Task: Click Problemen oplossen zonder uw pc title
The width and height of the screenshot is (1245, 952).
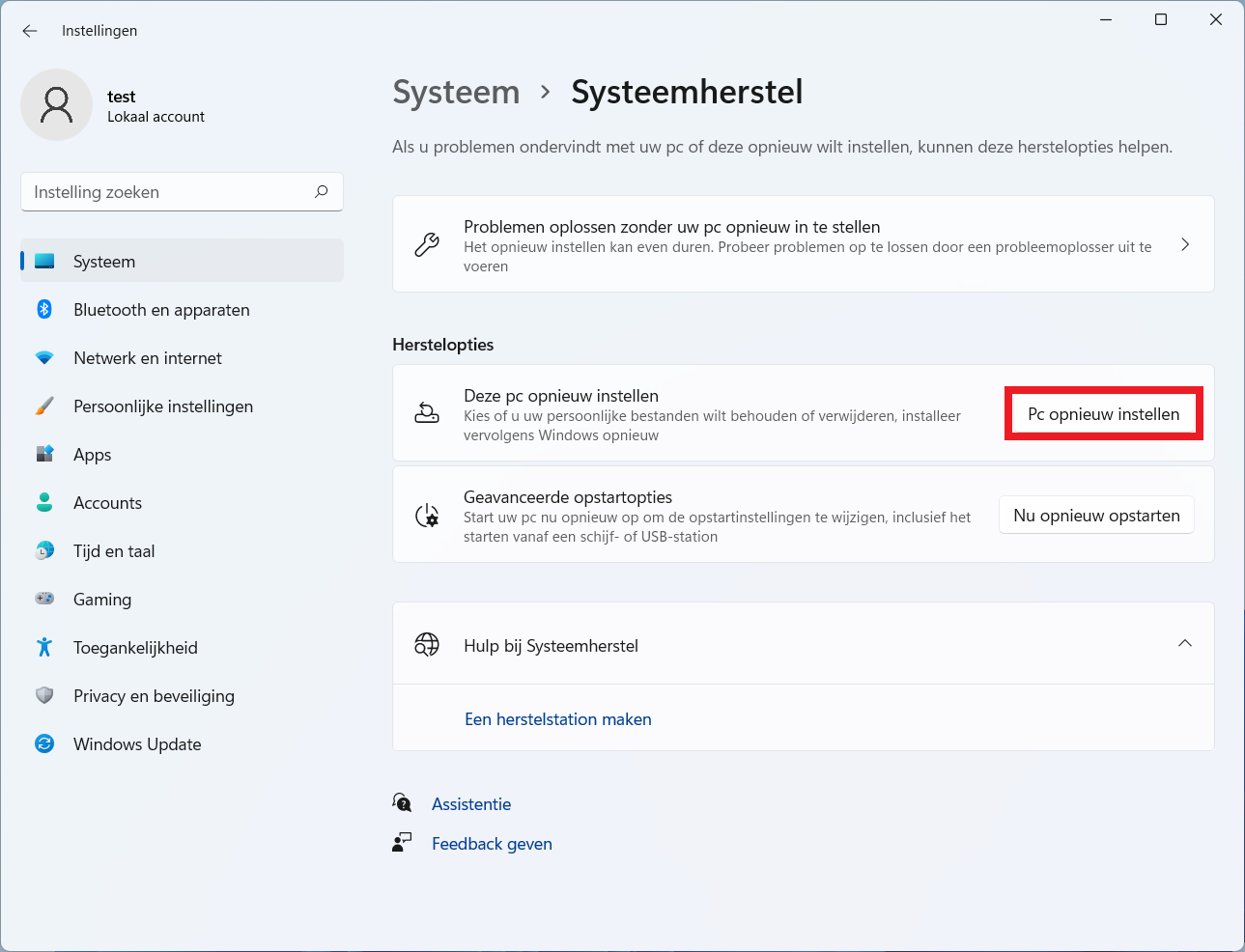Action: pyautogui.click(x=672, y=226)
